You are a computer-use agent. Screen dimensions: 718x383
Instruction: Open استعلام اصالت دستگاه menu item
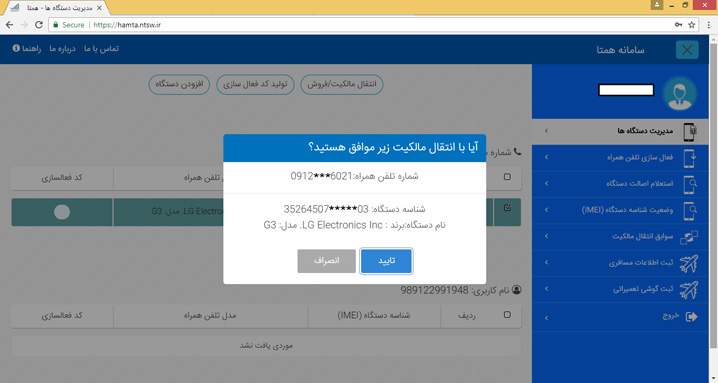620,184
